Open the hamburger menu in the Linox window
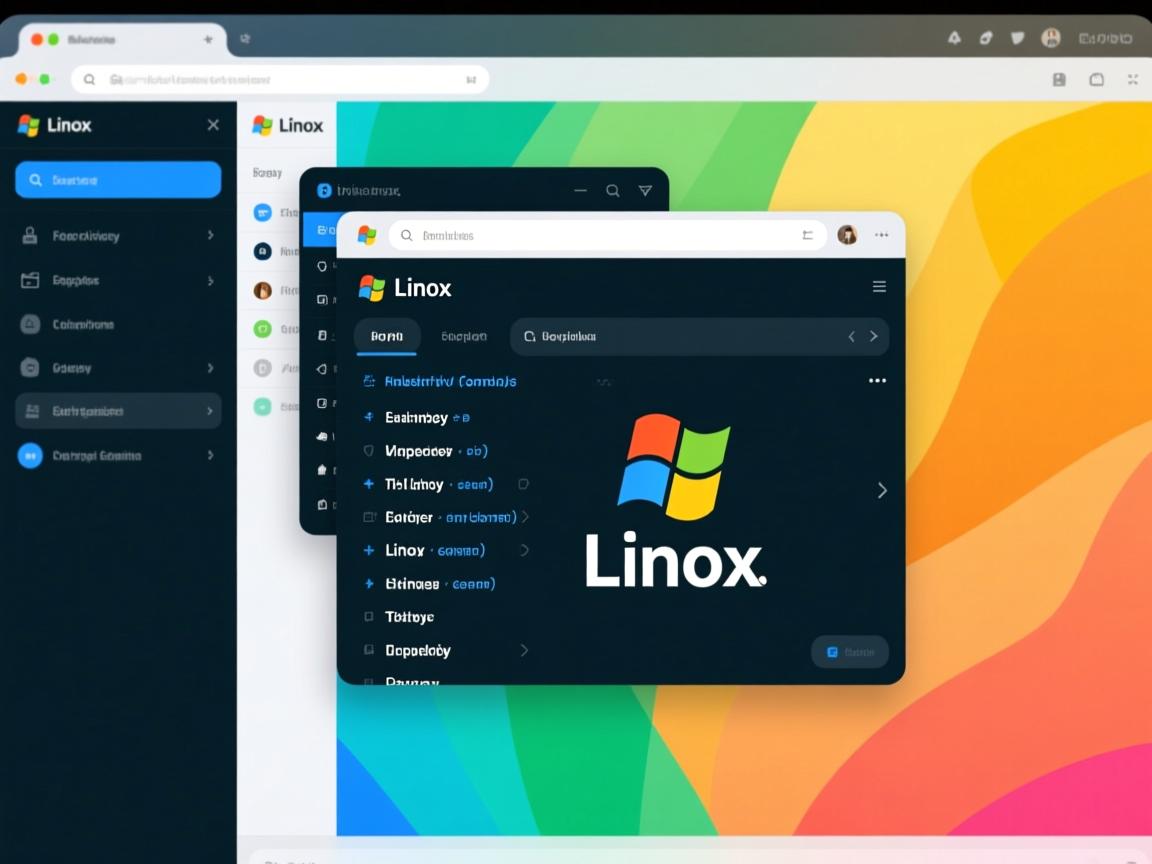1152x864 pixels. point(879,287)
